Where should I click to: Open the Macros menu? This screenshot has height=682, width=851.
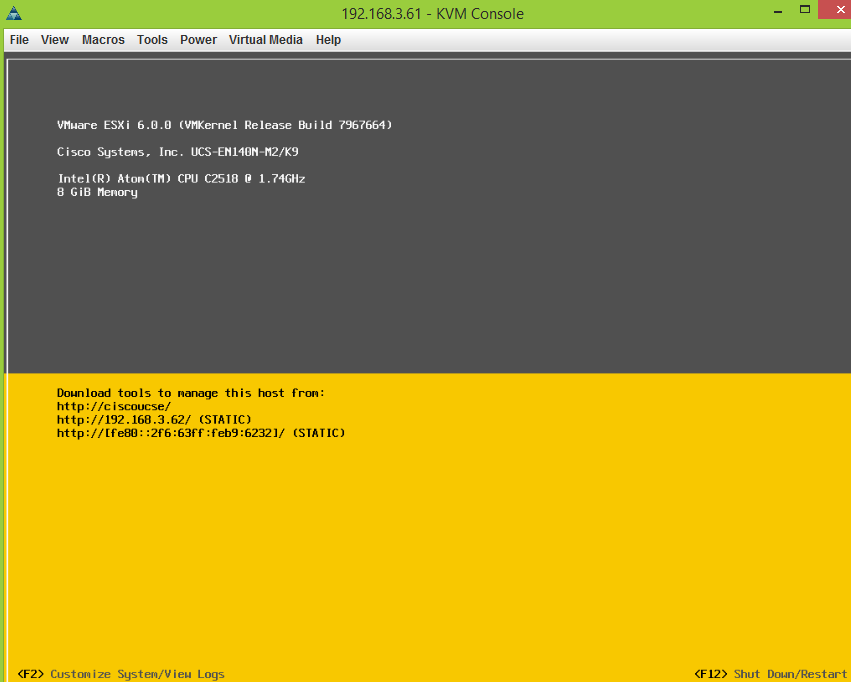coord(103,40)
